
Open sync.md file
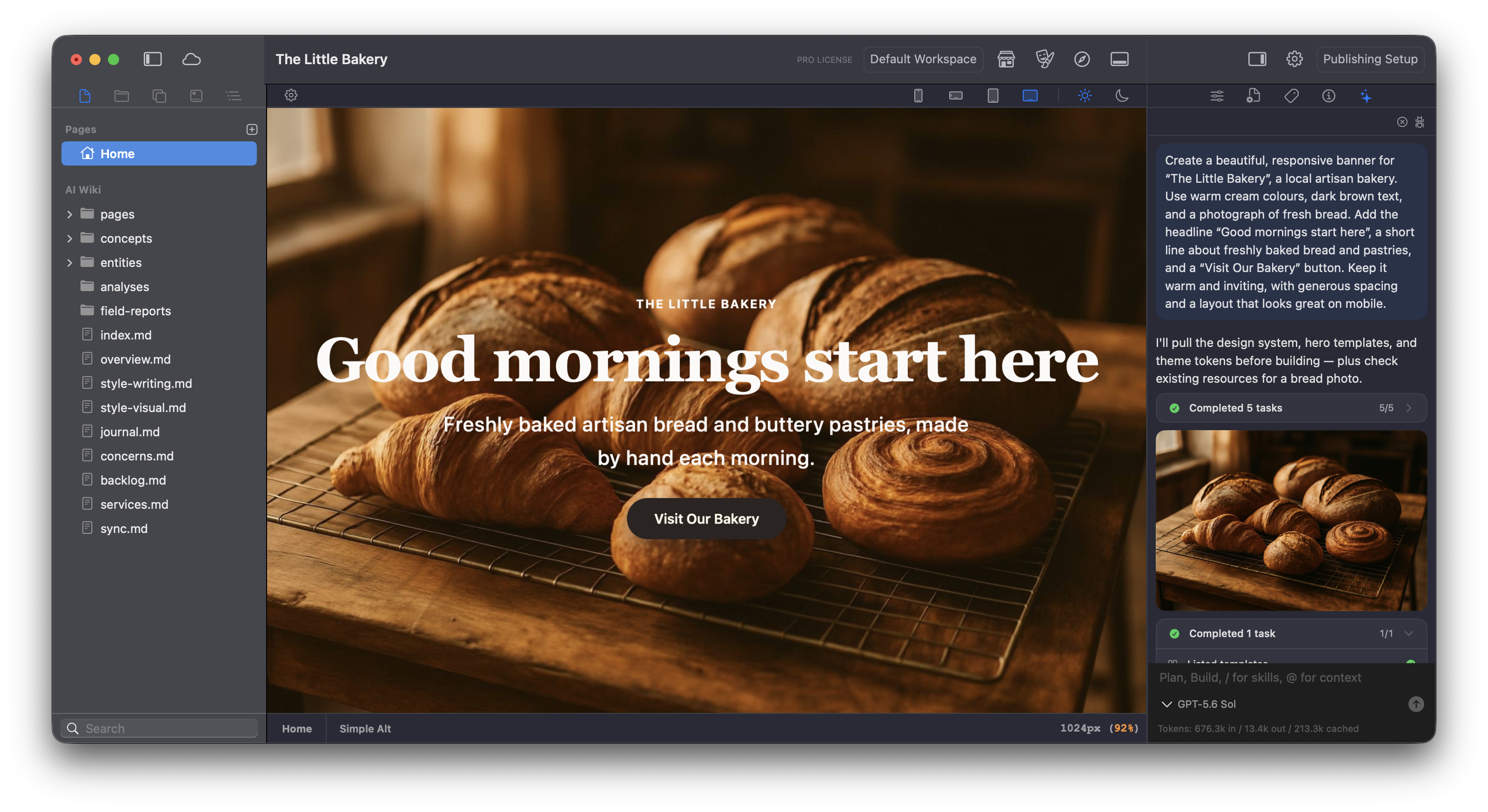tap(124, 529)
